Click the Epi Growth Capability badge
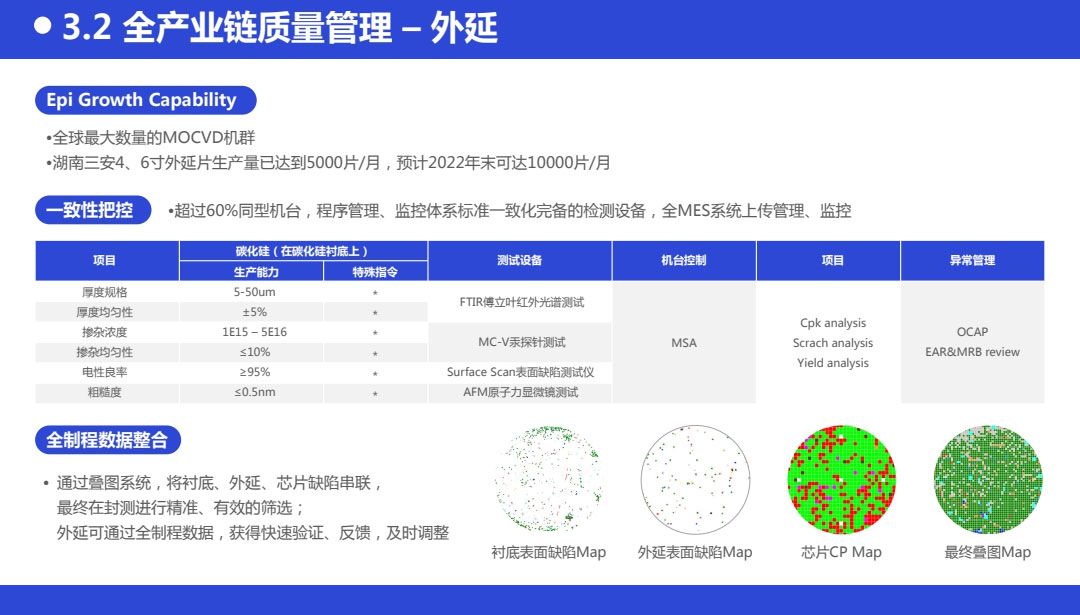 pos(145,100)
